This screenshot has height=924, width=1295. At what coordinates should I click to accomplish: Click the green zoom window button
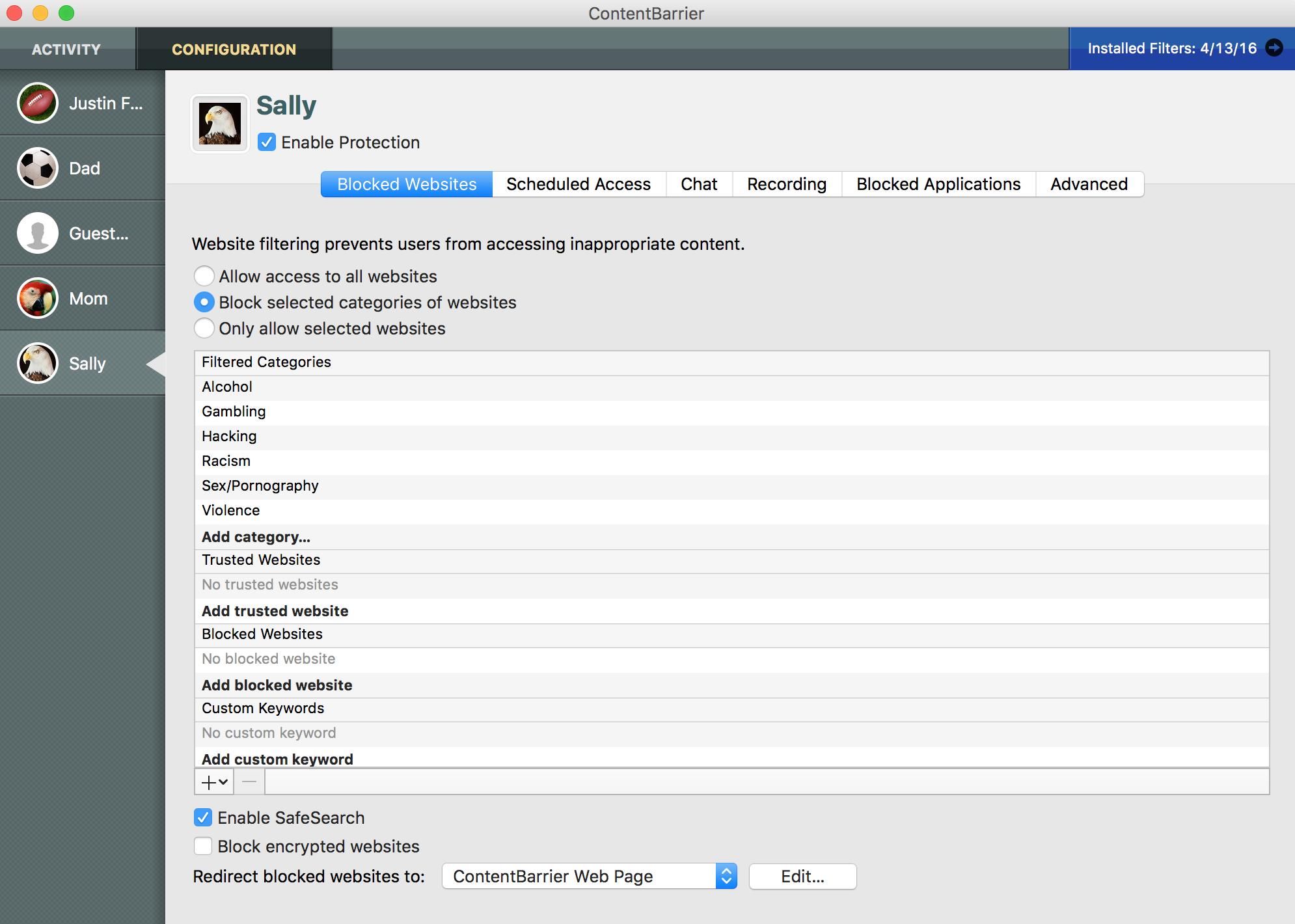[66, 13]
